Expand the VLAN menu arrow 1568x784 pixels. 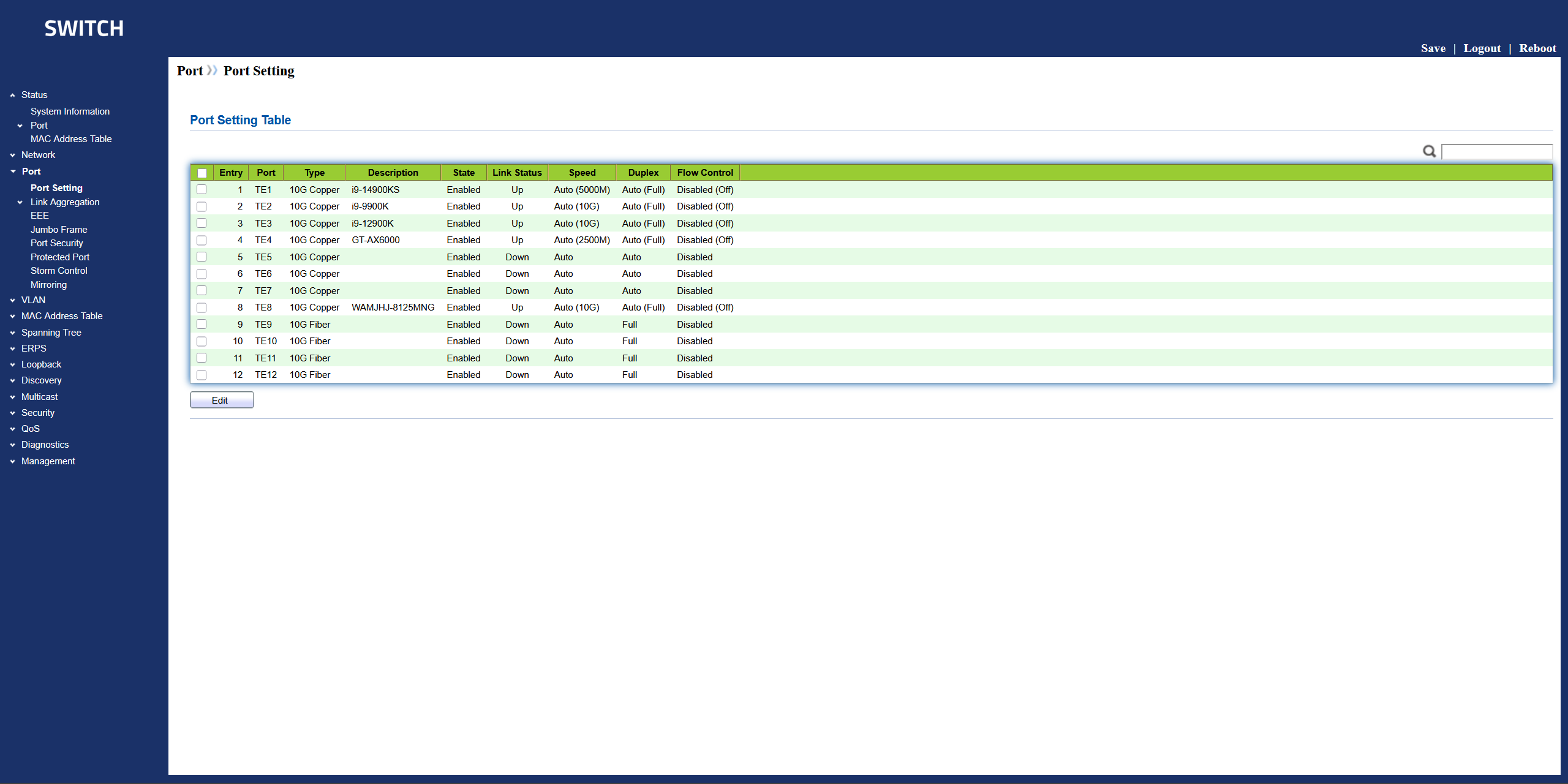point(12,301)
